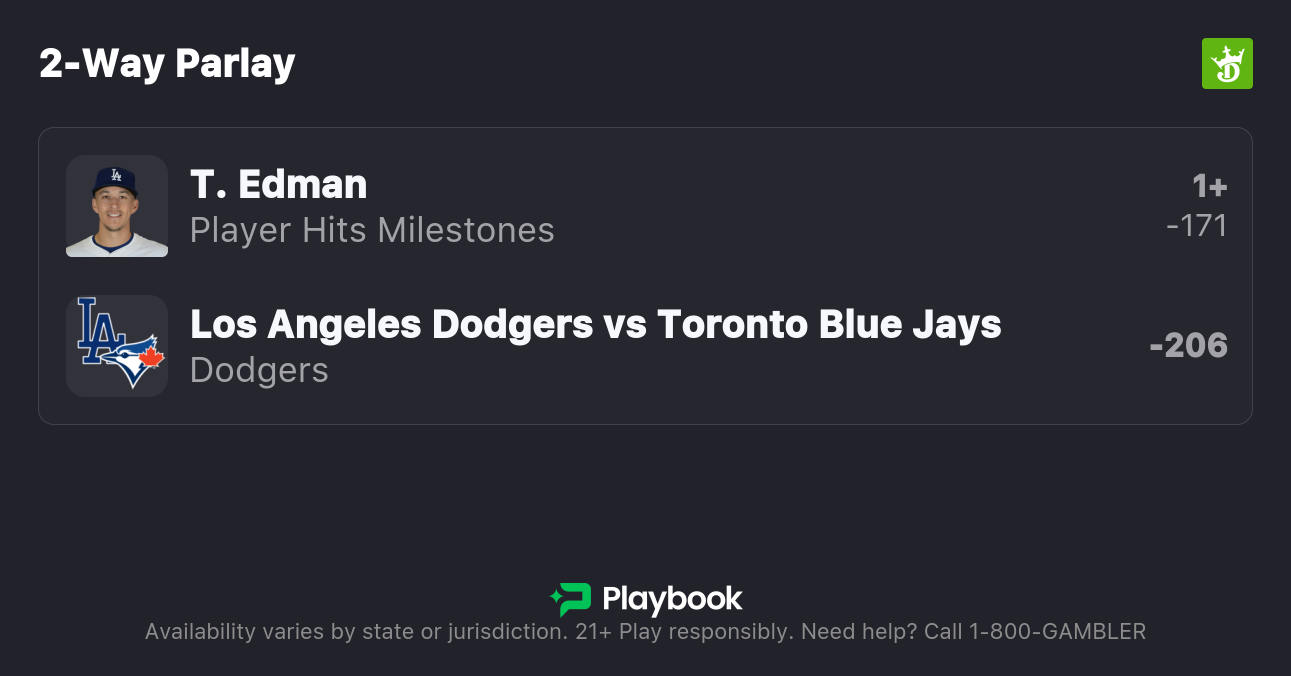Click the Player Hits Milestones label
Viewport: 1291px width, 676px height.
372,230
